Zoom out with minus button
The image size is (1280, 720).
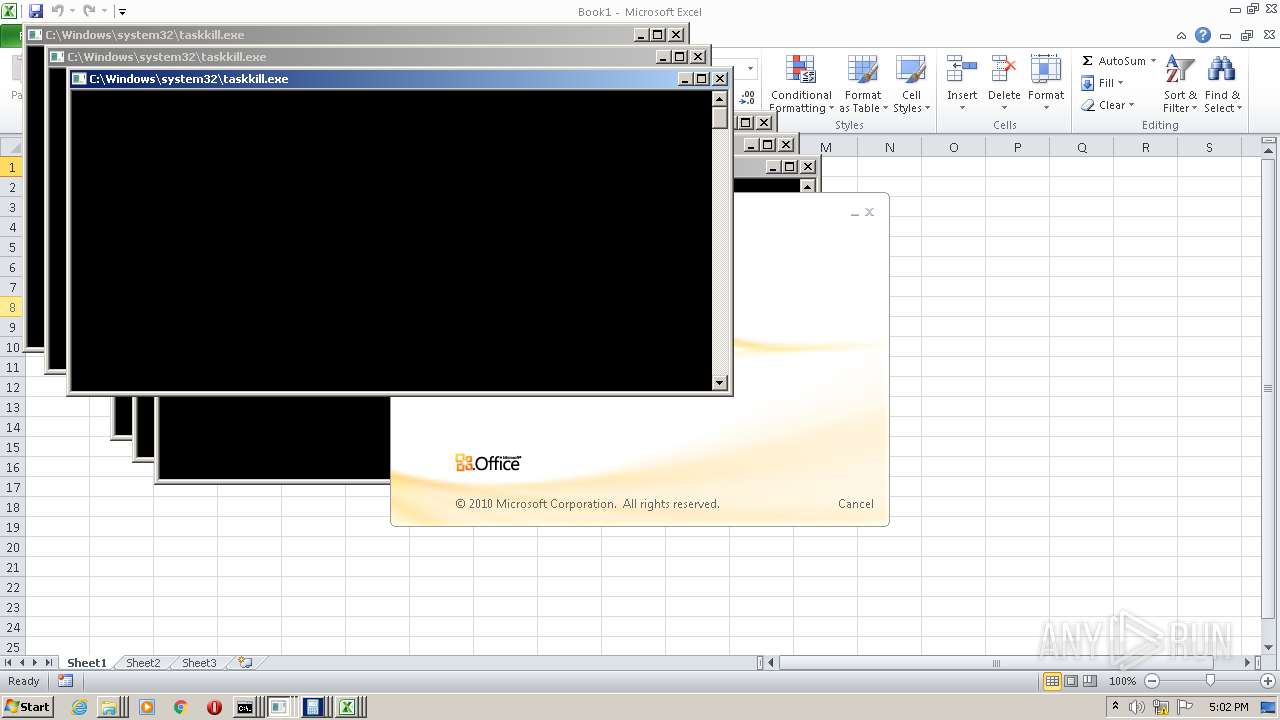1151,681
